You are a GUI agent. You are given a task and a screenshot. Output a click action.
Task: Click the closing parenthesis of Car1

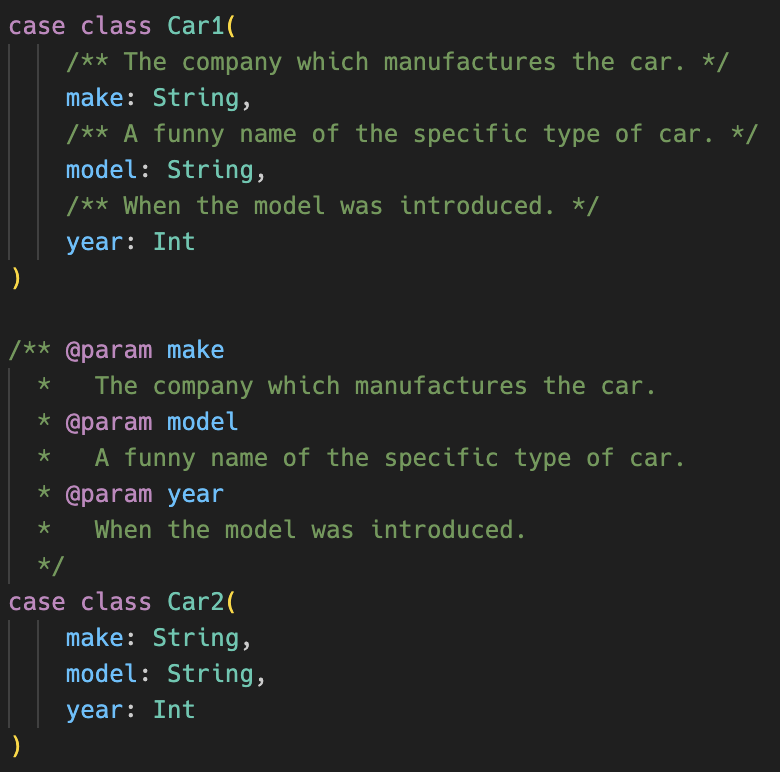pyautogui.click(x=15, y=278)
